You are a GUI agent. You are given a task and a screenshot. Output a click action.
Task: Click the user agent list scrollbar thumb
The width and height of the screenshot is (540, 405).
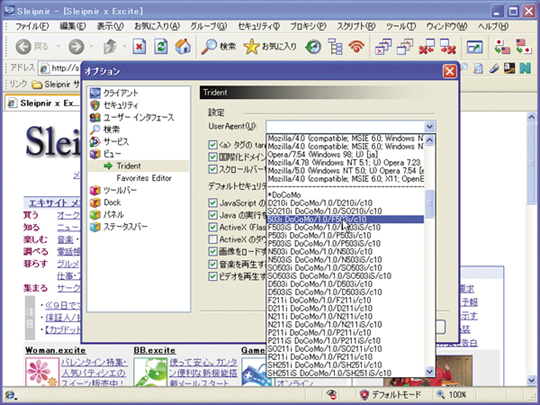click(429, 204)
